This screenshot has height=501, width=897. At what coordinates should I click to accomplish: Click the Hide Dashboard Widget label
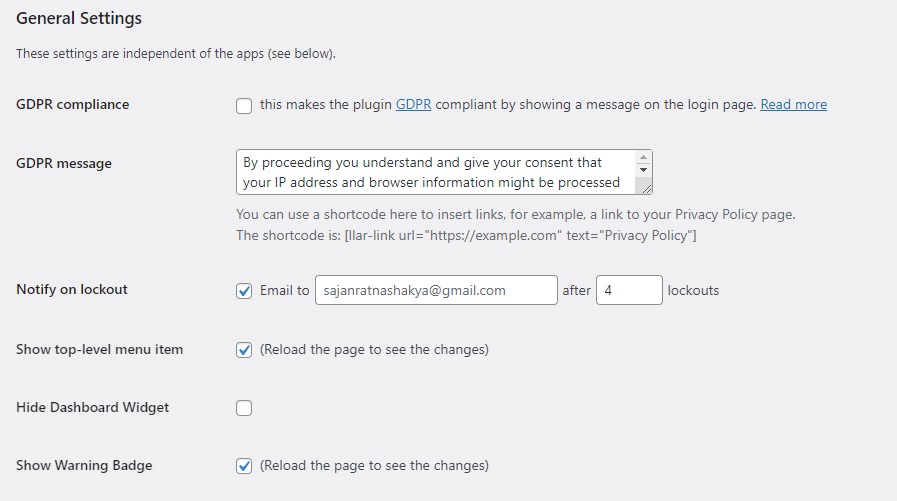[93, 407]
